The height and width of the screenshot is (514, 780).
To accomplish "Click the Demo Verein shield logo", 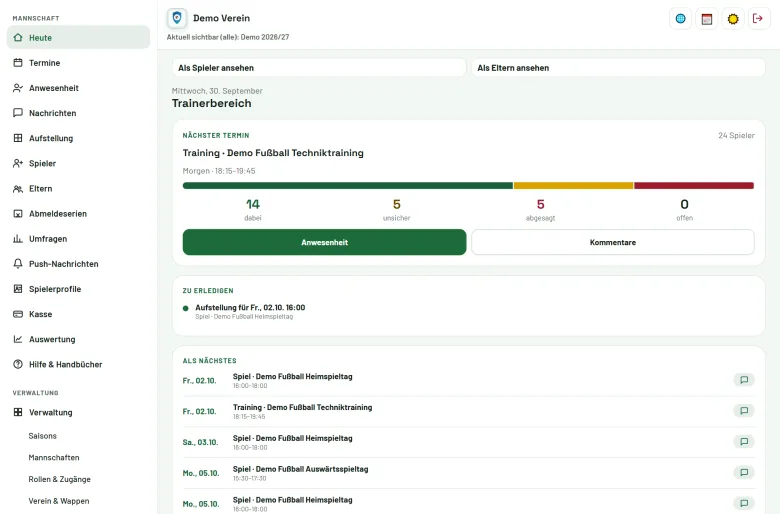I will 177,18.
